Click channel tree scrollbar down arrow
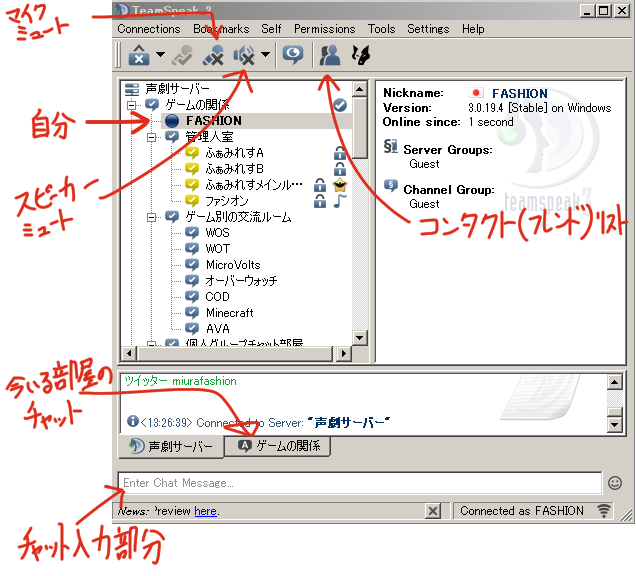 coord(360,337)
